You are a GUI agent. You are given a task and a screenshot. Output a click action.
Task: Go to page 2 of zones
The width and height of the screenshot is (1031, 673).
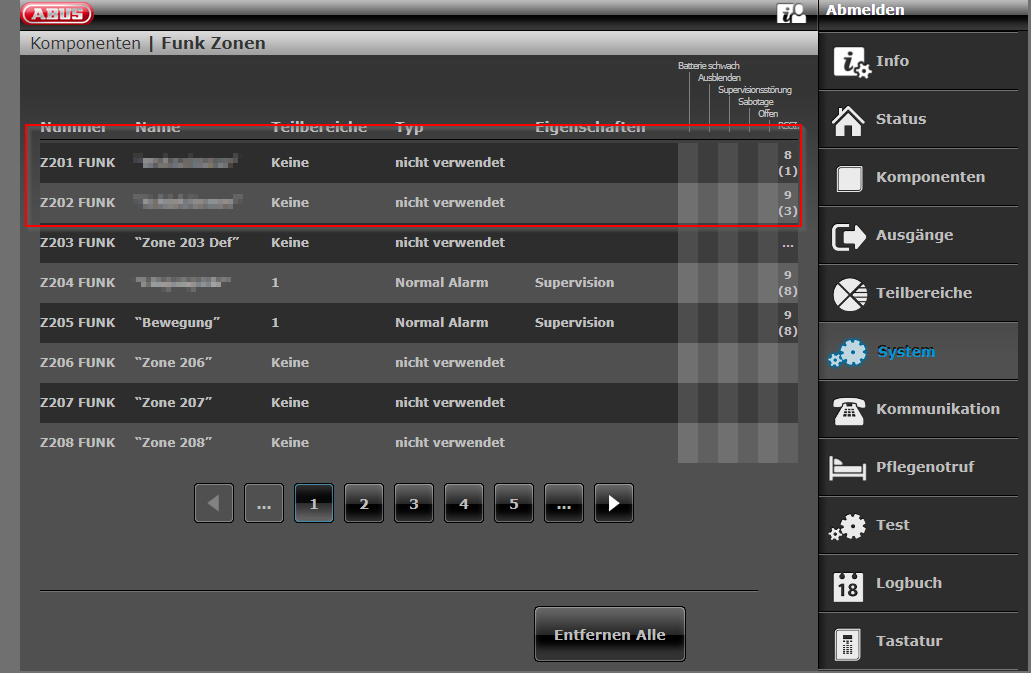pyautogui.click(x=364, y=504)
